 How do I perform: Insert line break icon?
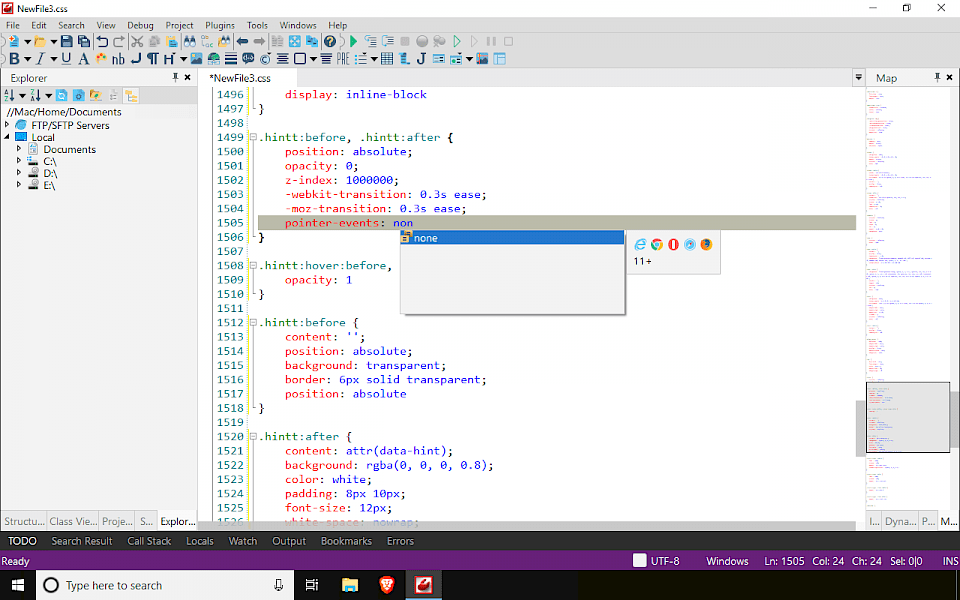tap(136, 59)
